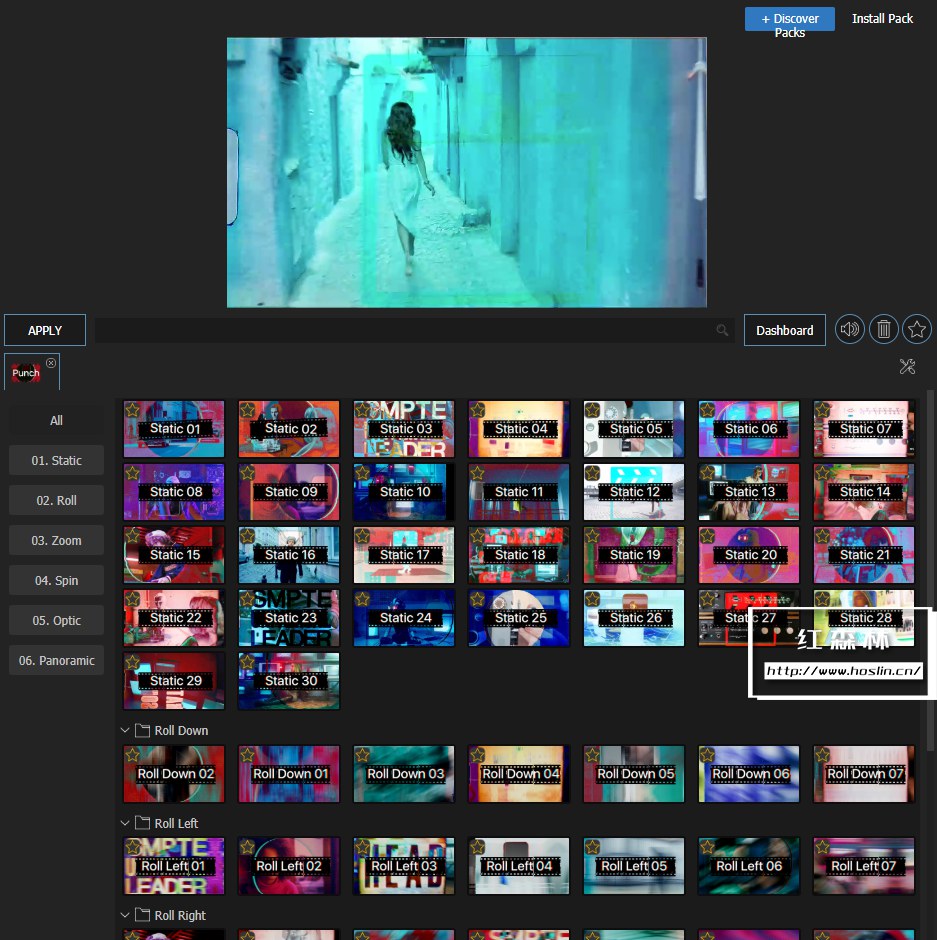The height and width of the screenshot is (940, 937).
Task: Close the Punch pack tab
Action: click(x=51, y=363)
